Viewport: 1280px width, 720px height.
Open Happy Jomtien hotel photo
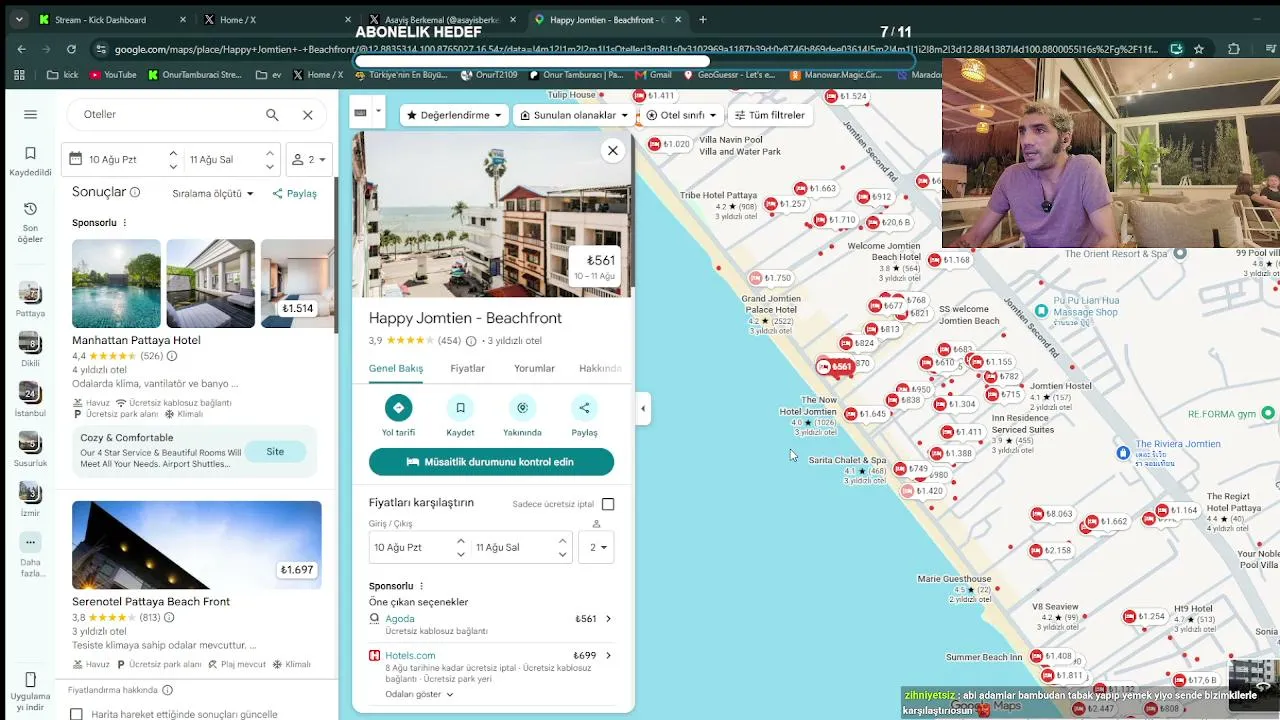coord(492,215)
